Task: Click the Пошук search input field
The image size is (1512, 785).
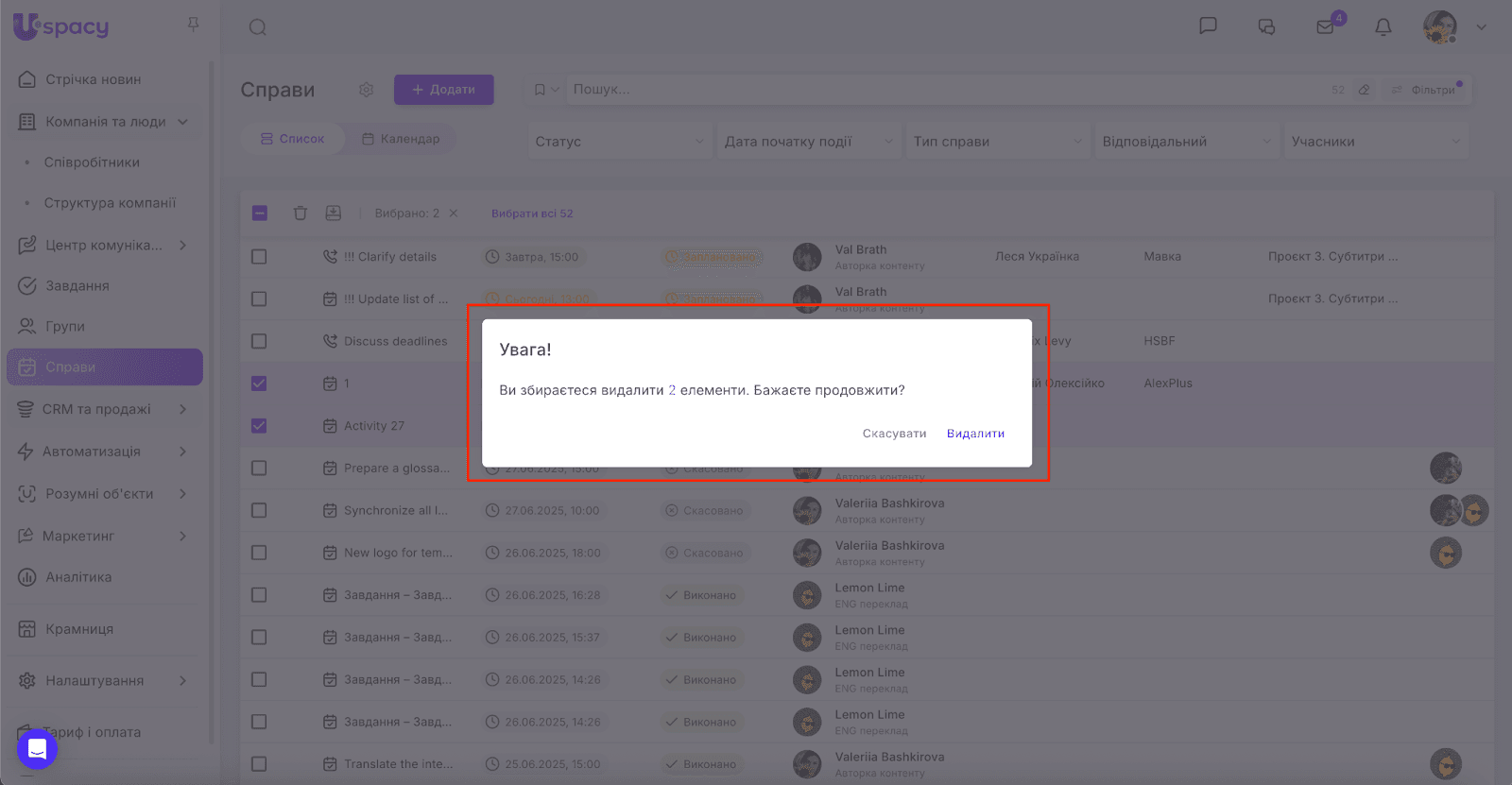Action: click(x=945, y=90)
